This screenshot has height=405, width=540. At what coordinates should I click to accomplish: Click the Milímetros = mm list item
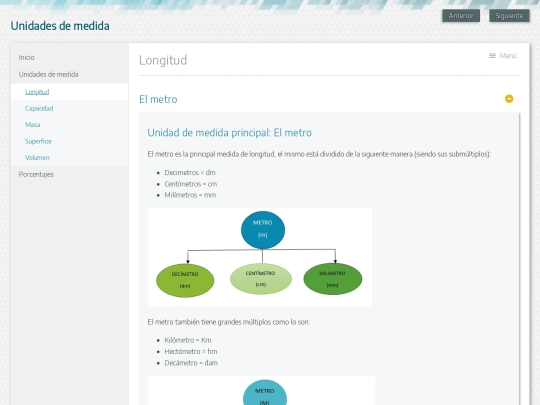[190, 195]
